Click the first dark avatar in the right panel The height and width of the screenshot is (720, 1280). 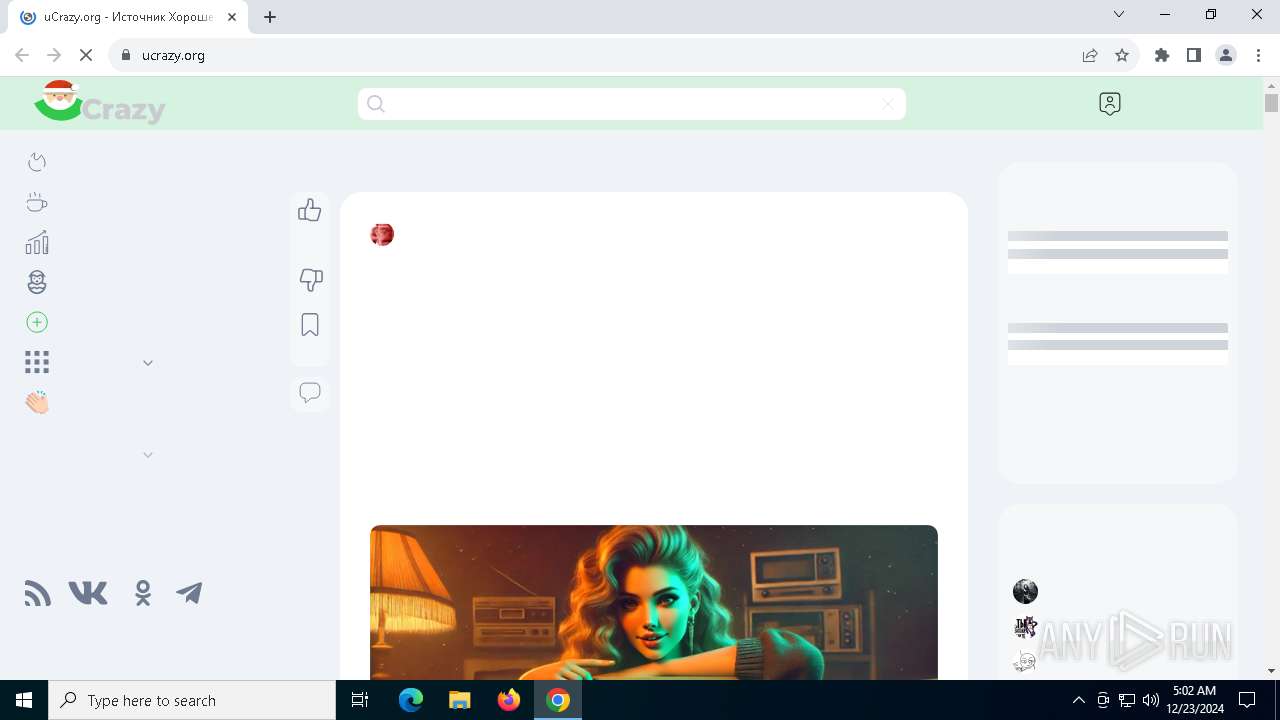click(1025, 591)
